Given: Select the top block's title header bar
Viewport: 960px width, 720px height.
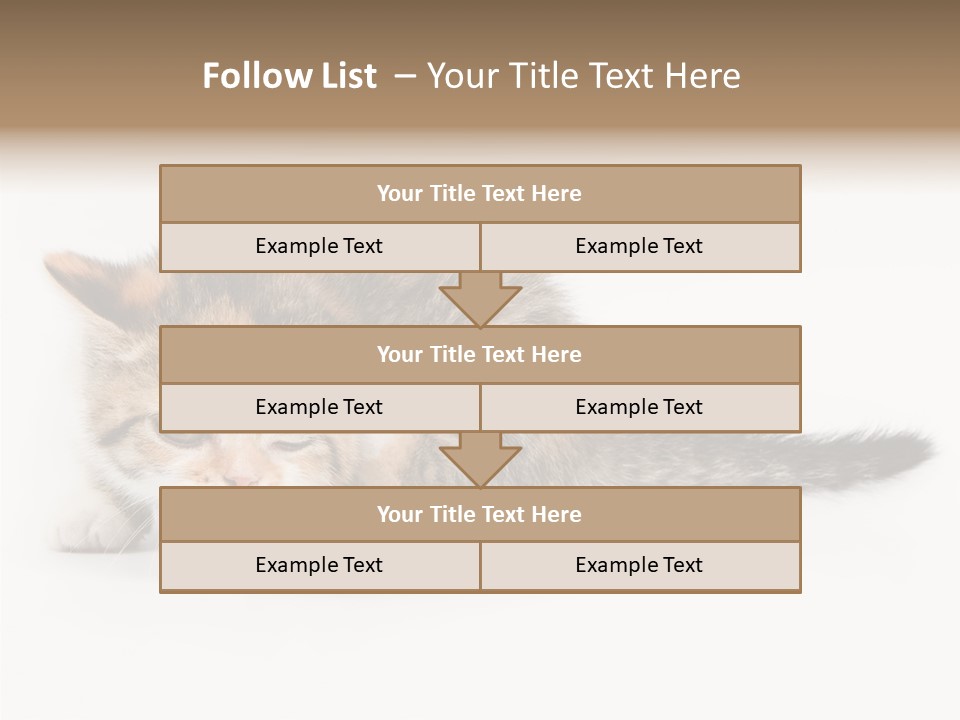Looking at the screenshot, I should click(x=480, y=194).
